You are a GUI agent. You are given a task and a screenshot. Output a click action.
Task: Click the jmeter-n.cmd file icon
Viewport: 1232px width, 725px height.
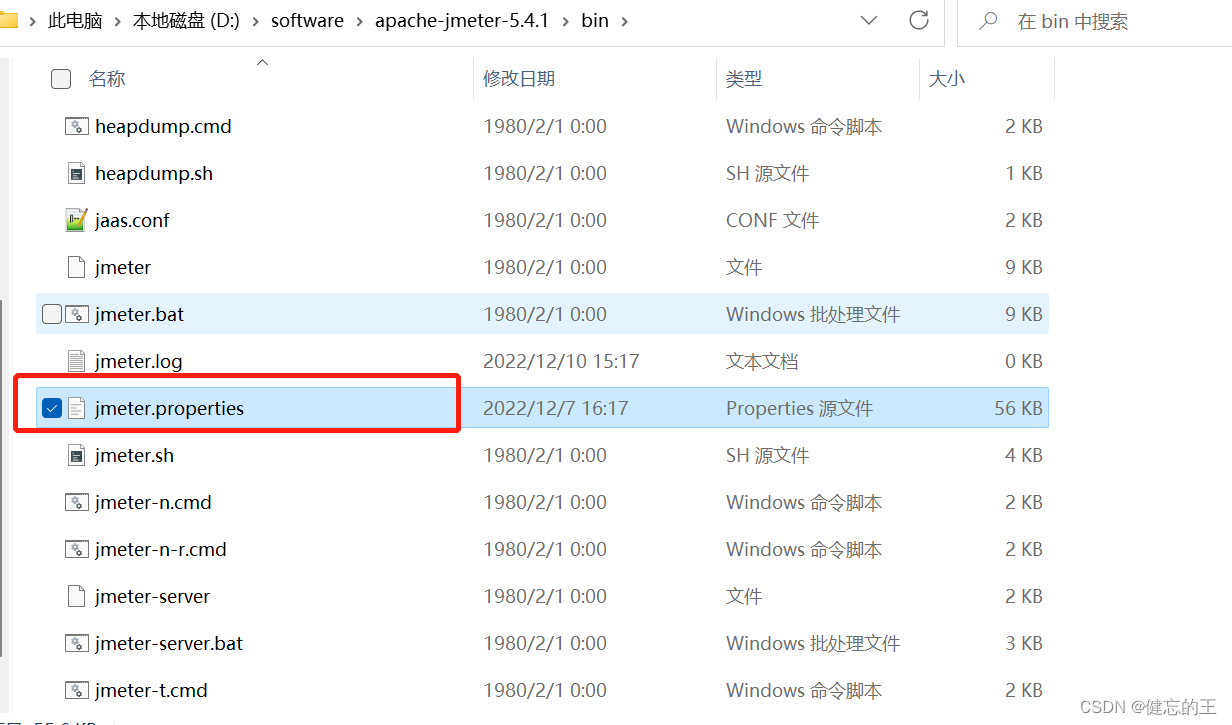77,502
